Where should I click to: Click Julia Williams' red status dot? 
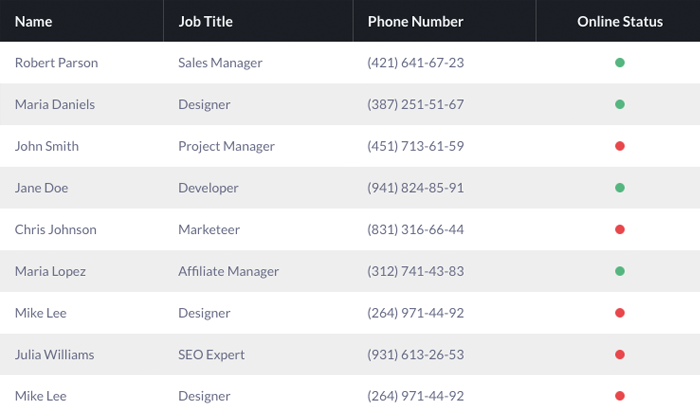[620, 354]
